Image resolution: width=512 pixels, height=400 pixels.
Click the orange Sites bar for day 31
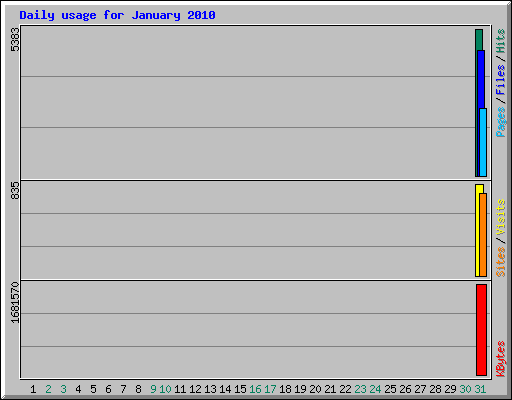(483, 235)
